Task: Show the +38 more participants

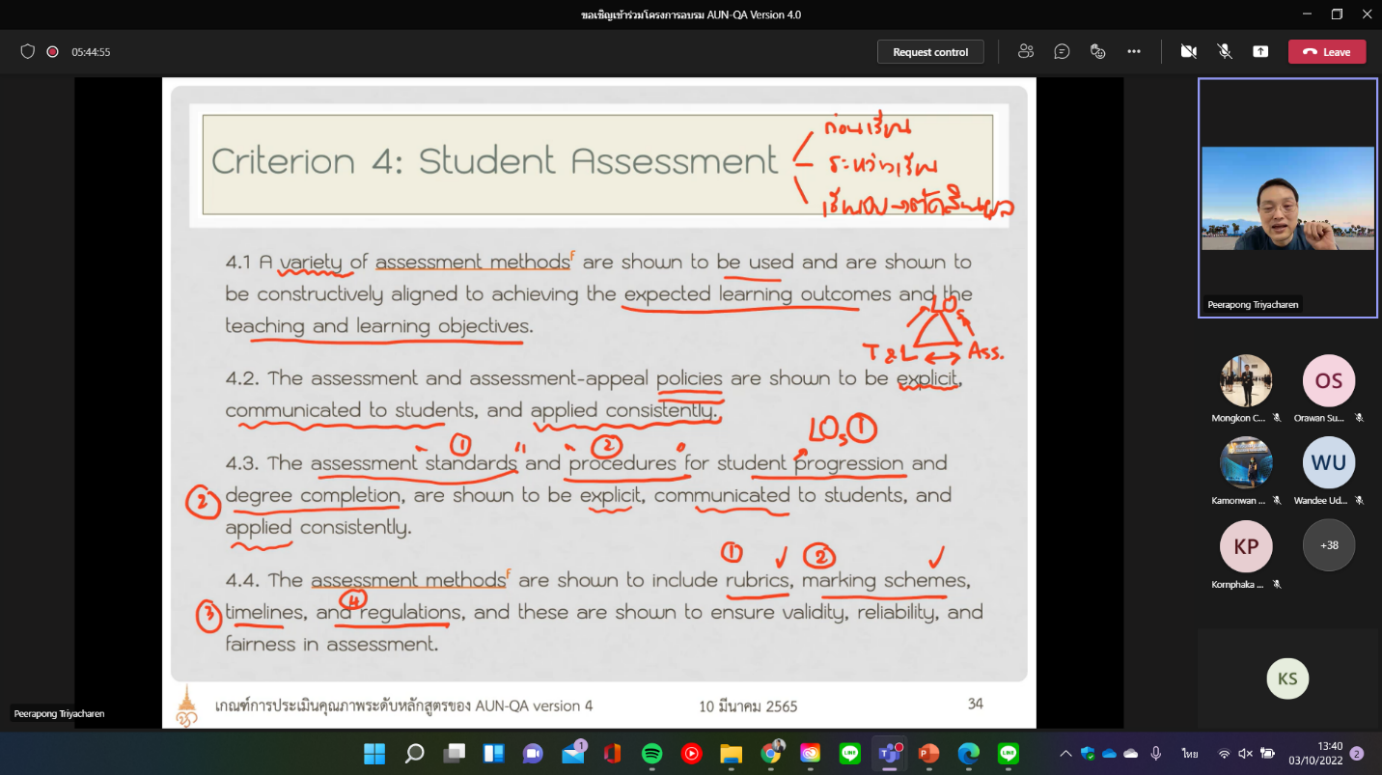Action: 1329,546
